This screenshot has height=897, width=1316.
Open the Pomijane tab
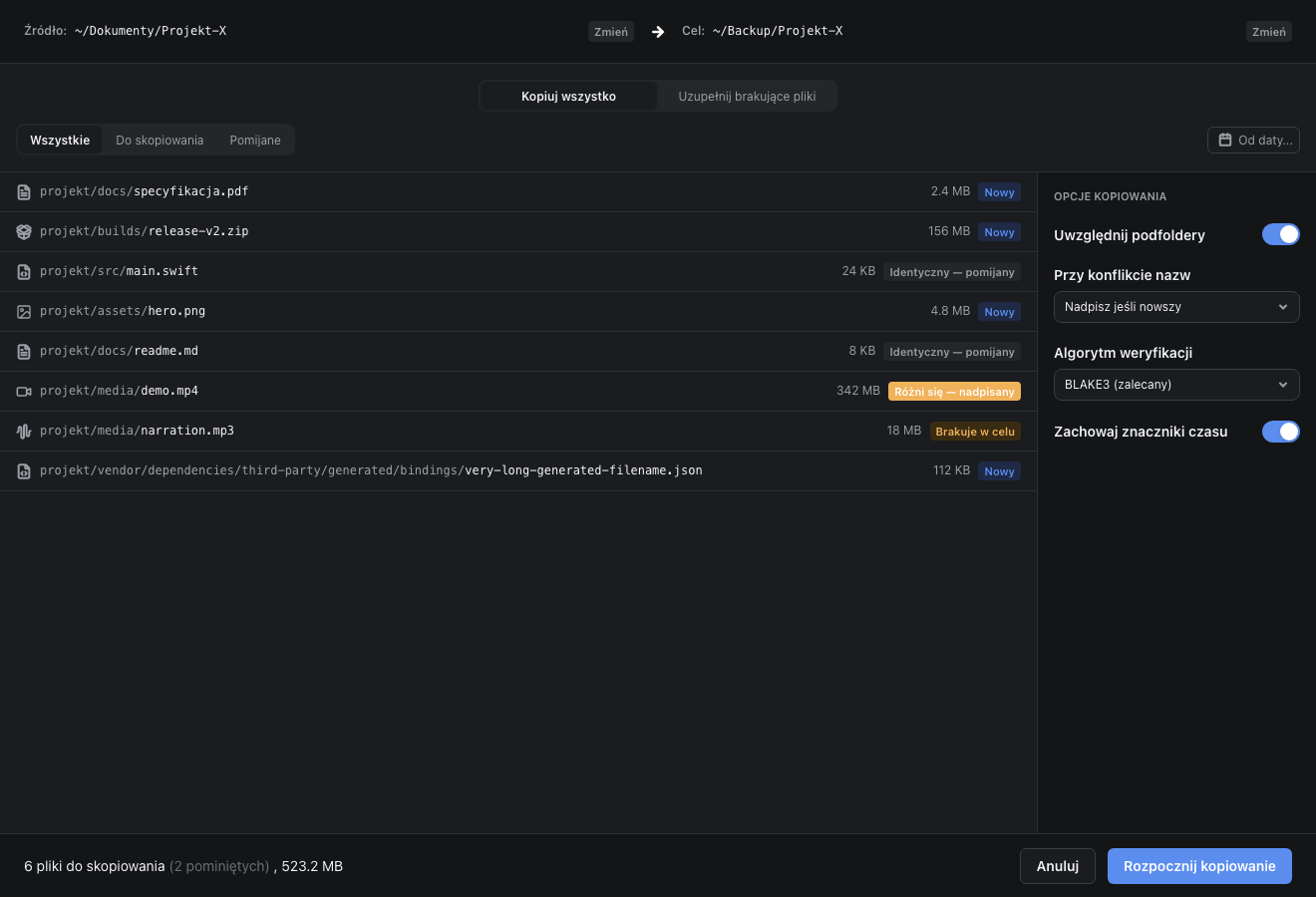(x=255, y=141)
